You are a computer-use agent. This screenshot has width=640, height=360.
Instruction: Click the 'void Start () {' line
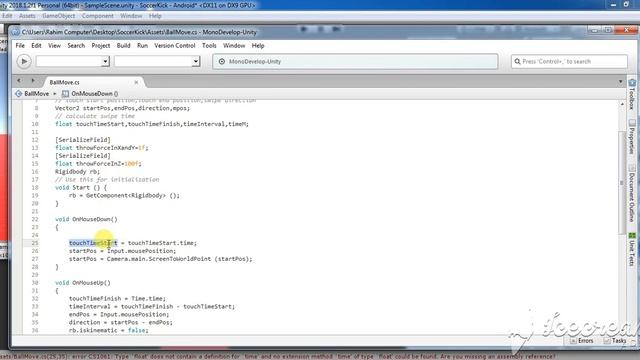(x=81, y=187)
